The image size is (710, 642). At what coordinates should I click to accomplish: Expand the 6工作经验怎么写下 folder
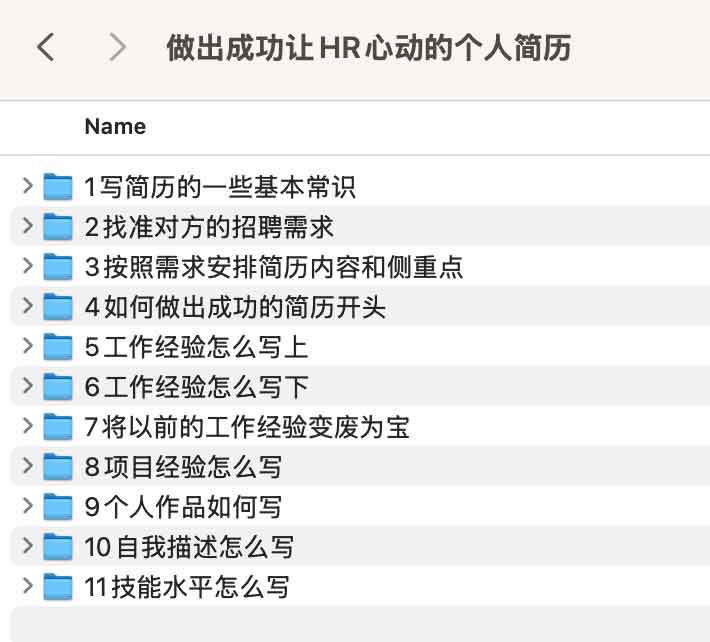[x=27, y=387]
